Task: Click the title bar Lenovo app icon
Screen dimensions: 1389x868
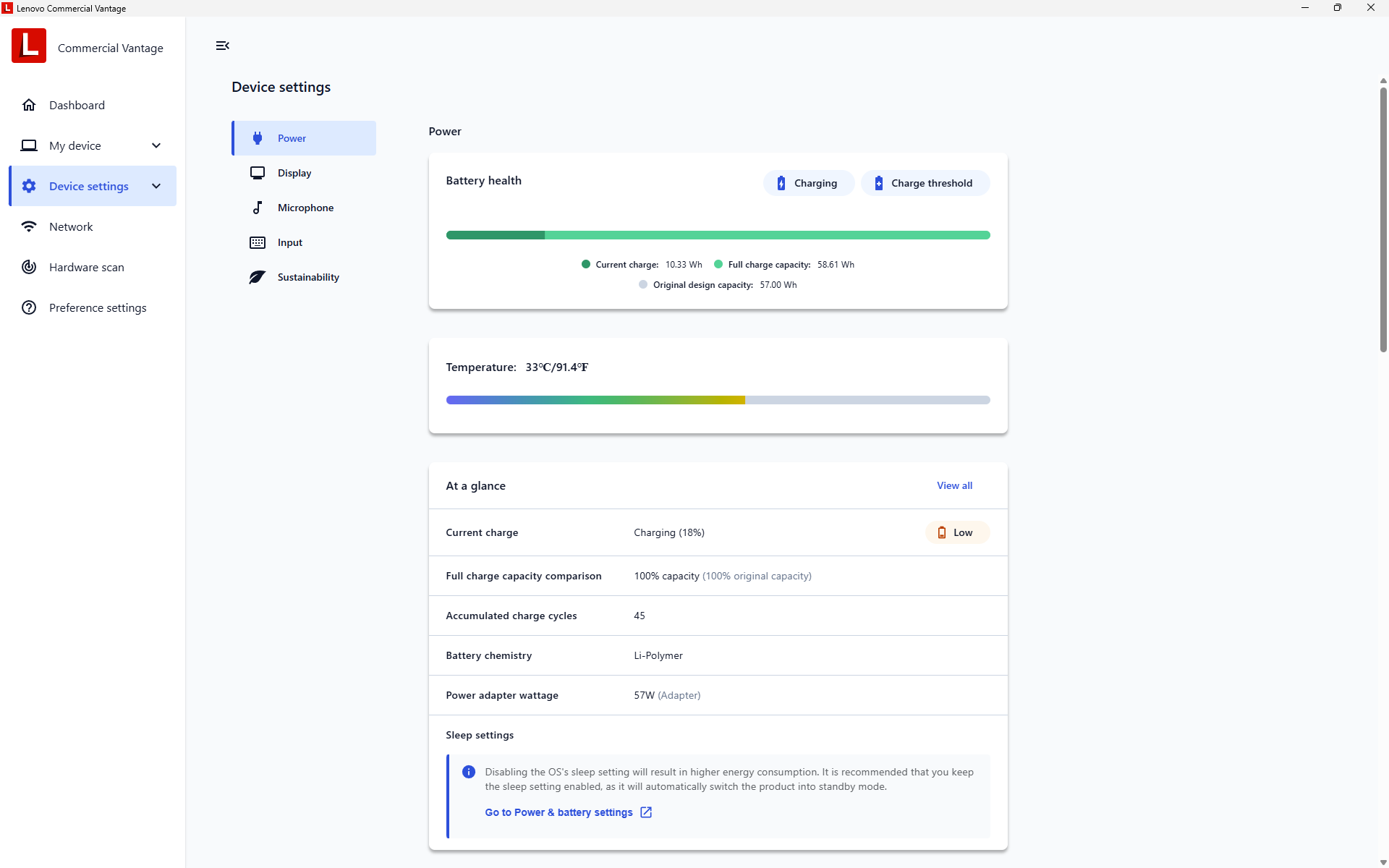Action: pos(7,8)
